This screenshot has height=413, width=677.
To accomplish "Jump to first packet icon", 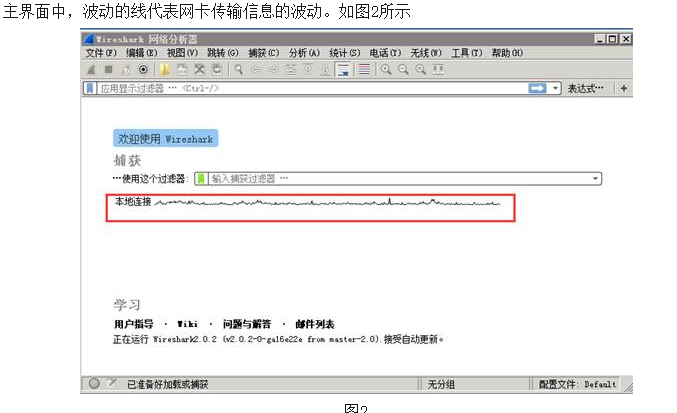I will point(308,69).
